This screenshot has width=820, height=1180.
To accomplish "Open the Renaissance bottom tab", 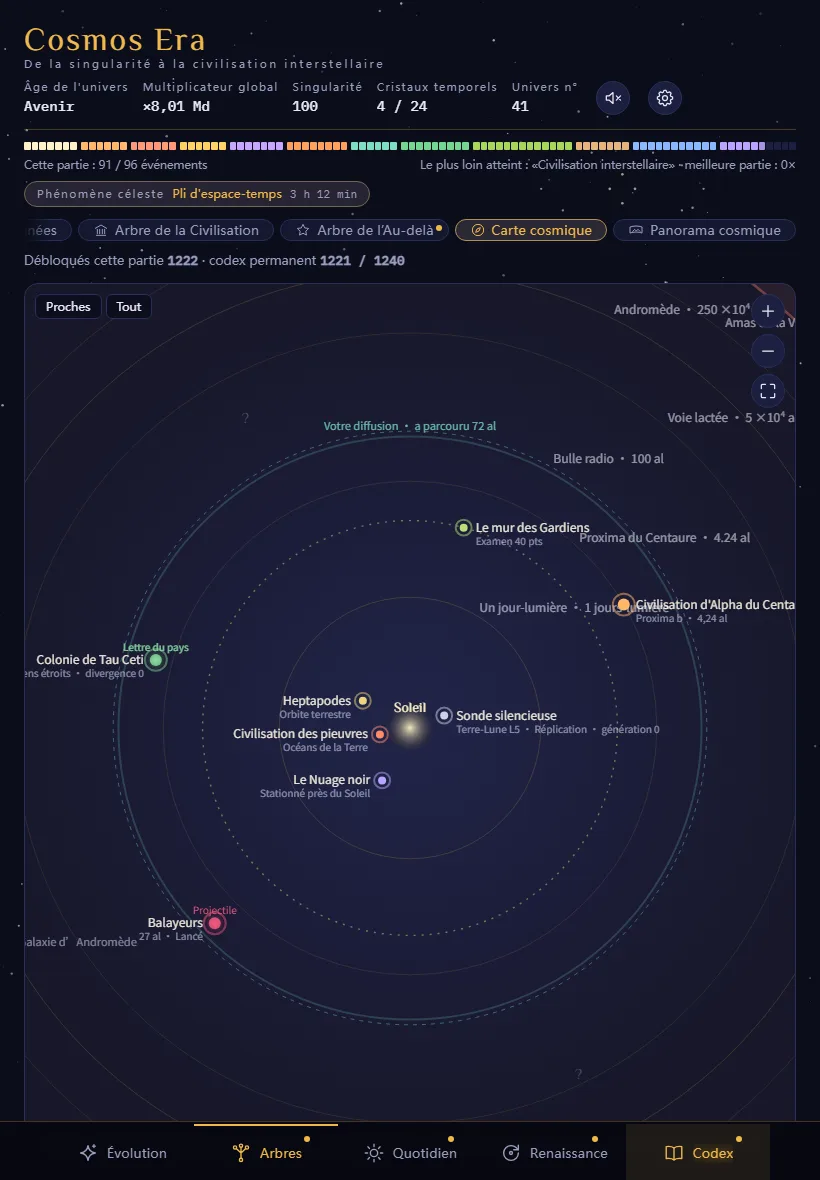I will (x=554, y=1153).
